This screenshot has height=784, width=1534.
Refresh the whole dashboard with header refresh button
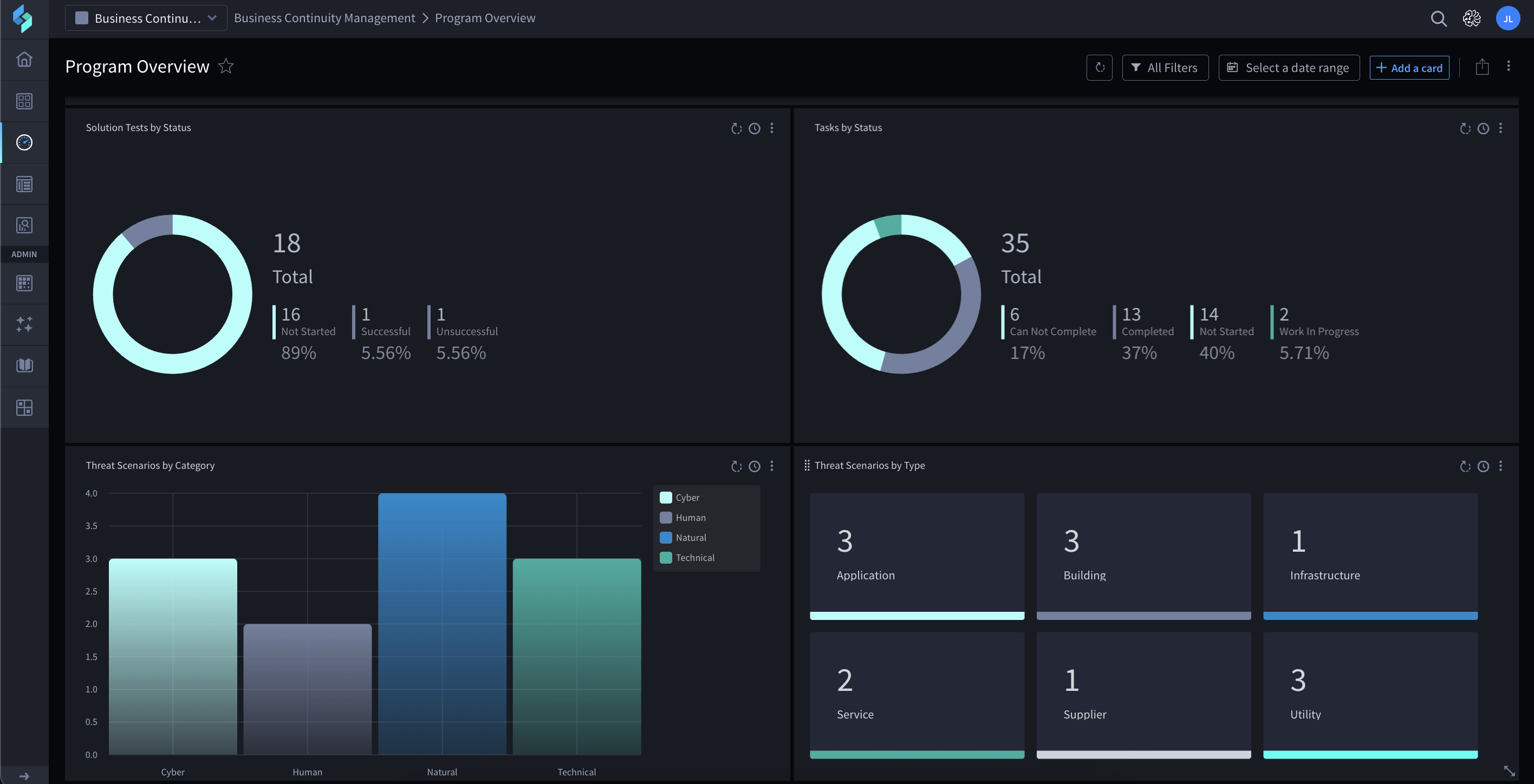point(1099,68)
